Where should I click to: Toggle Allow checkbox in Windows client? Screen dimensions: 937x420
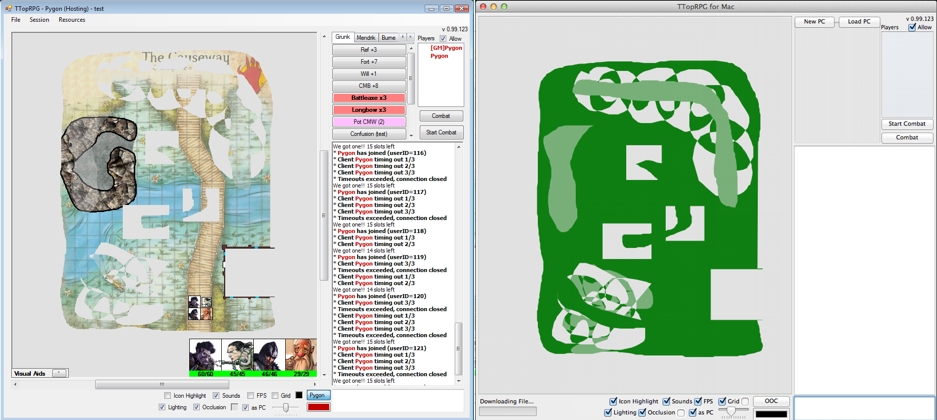tap(443, 39)
